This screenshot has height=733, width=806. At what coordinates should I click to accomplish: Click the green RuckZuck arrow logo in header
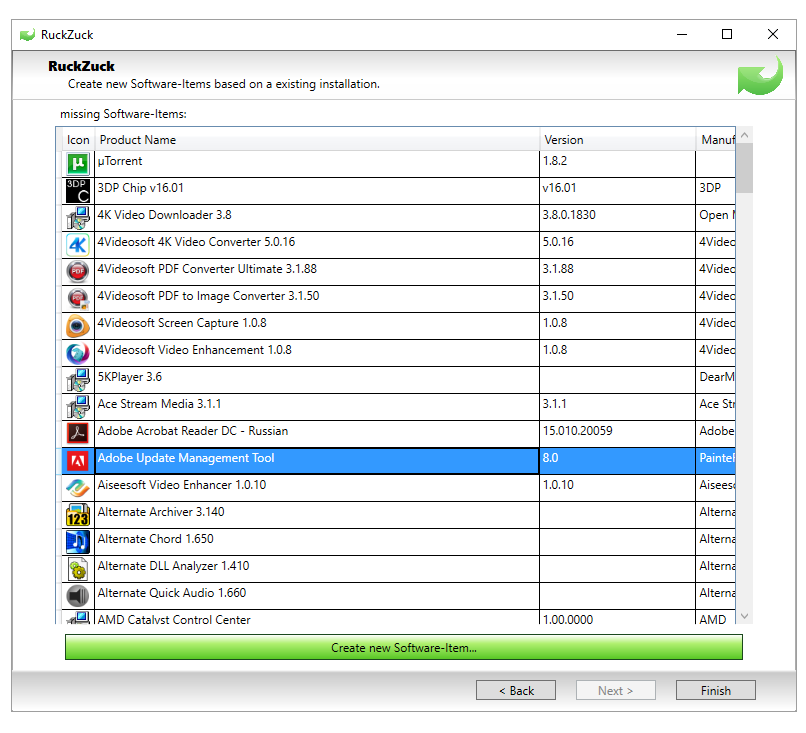[x=760, y=76]
